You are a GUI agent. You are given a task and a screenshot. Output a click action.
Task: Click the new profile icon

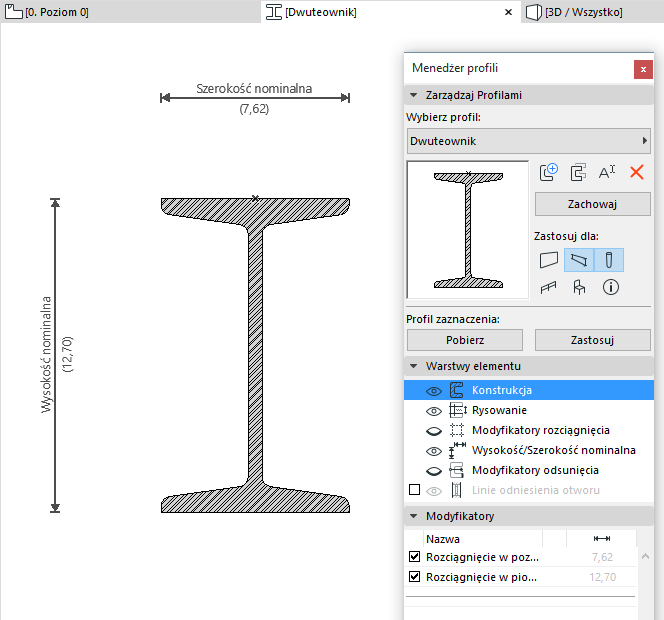tap(548, 172)
